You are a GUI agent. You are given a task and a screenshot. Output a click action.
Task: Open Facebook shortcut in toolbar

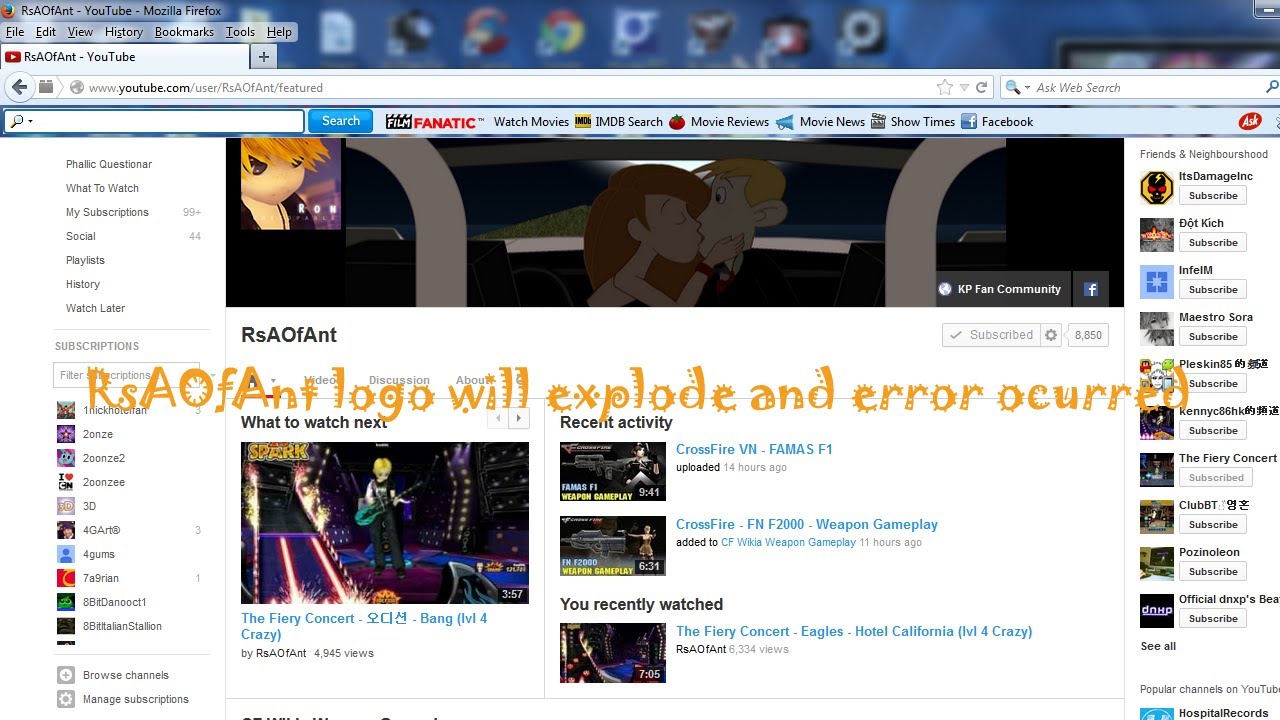click(997, 122)
